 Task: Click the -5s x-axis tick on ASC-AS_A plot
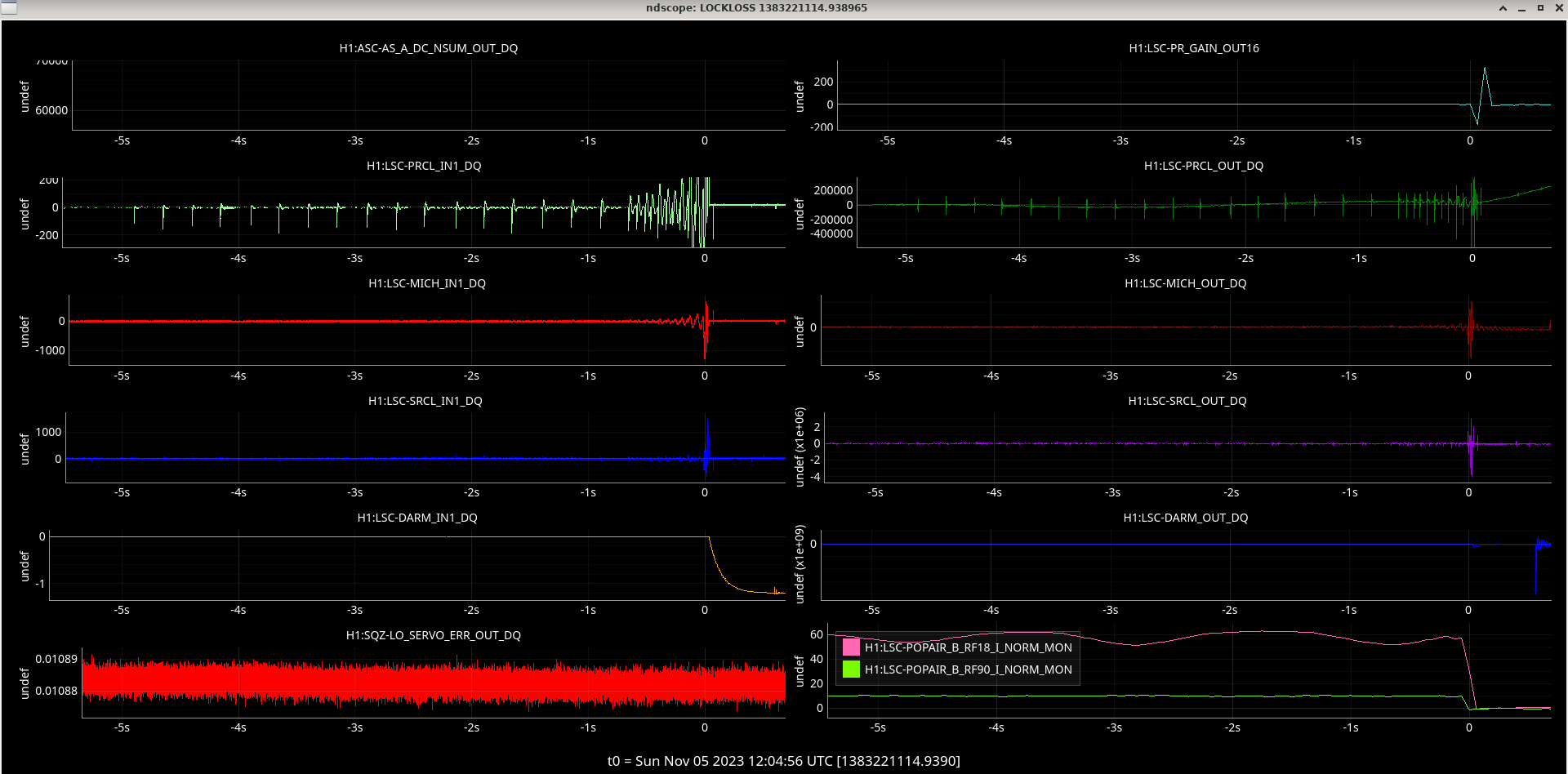point(122,140)
